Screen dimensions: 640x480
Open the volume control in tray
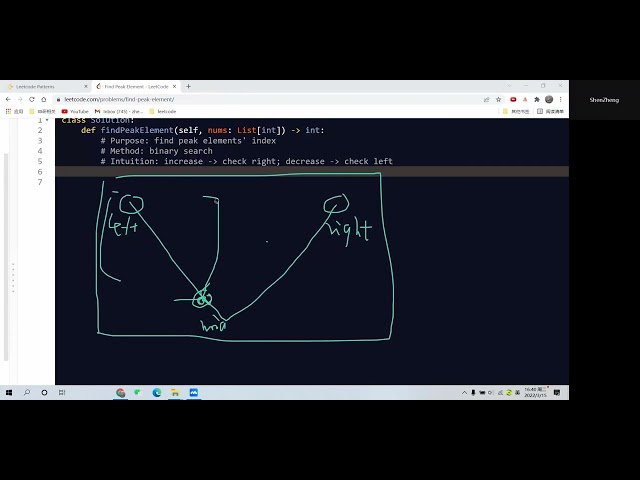[x=491, y=393]
